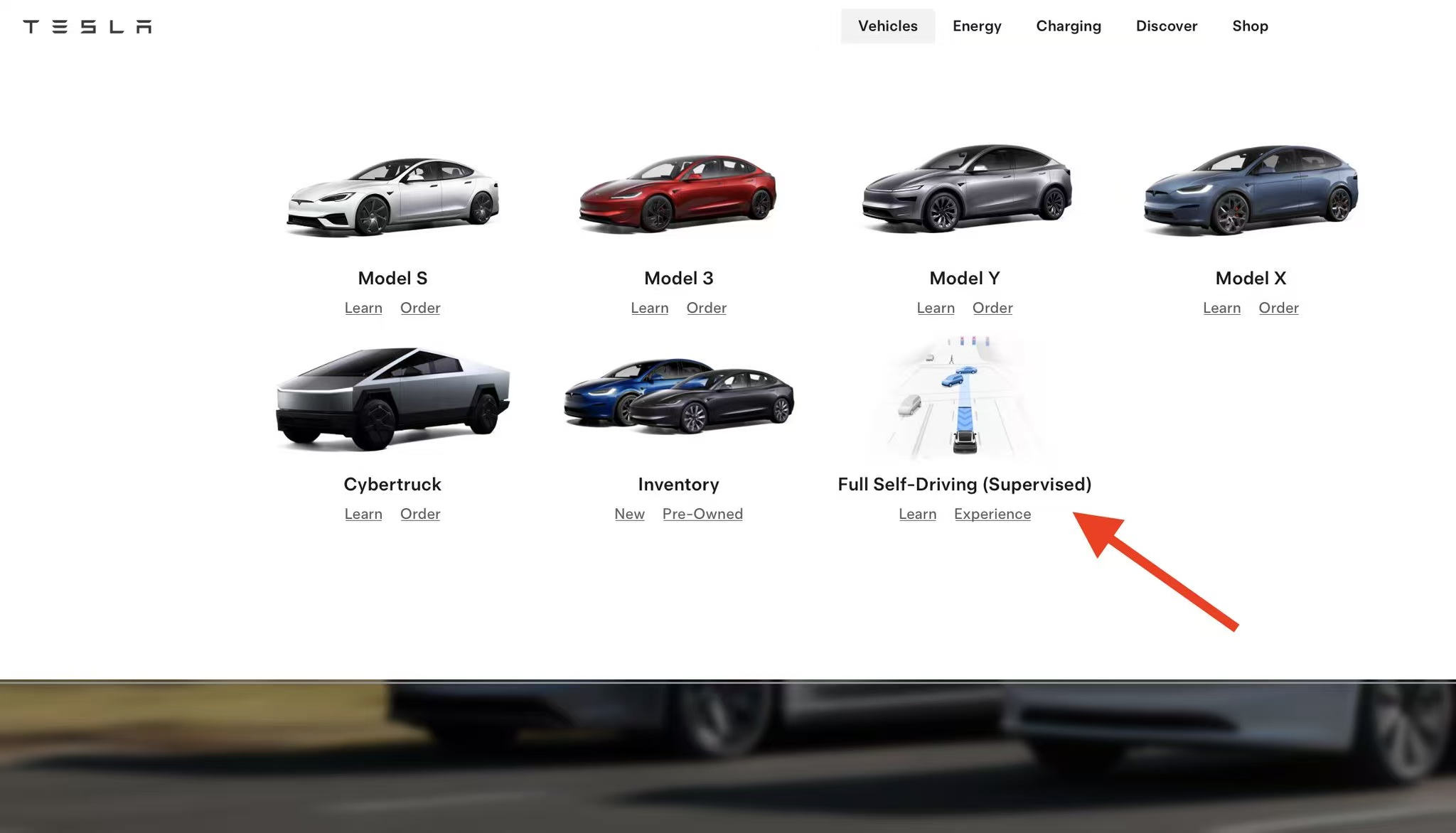Click the gray Model Y car image

pyautogui.click(x=965, y=189)
